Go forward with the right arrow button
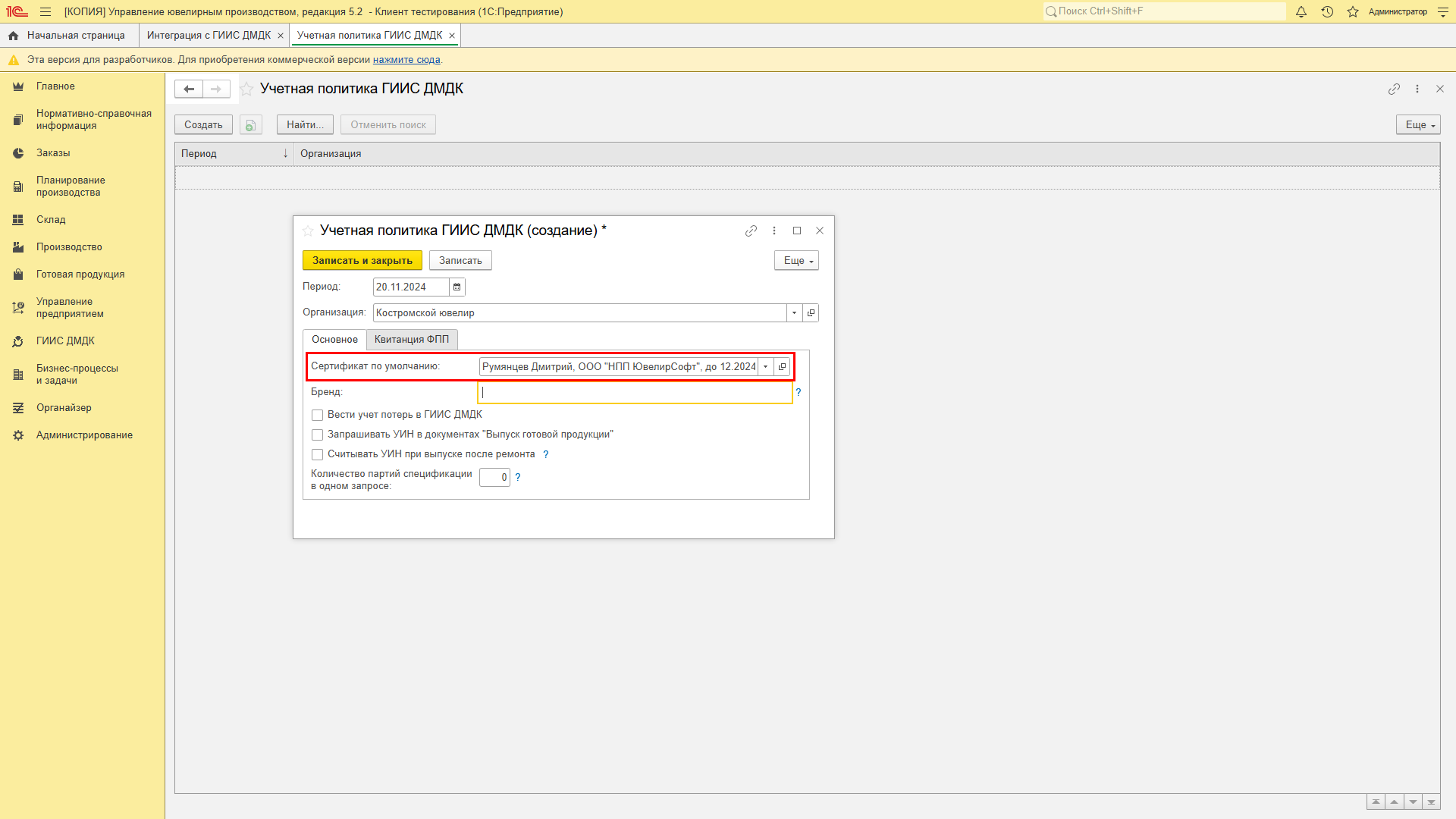Image resolution: width=1456 pixels, height=819 pixels. (x=216, y=89)
